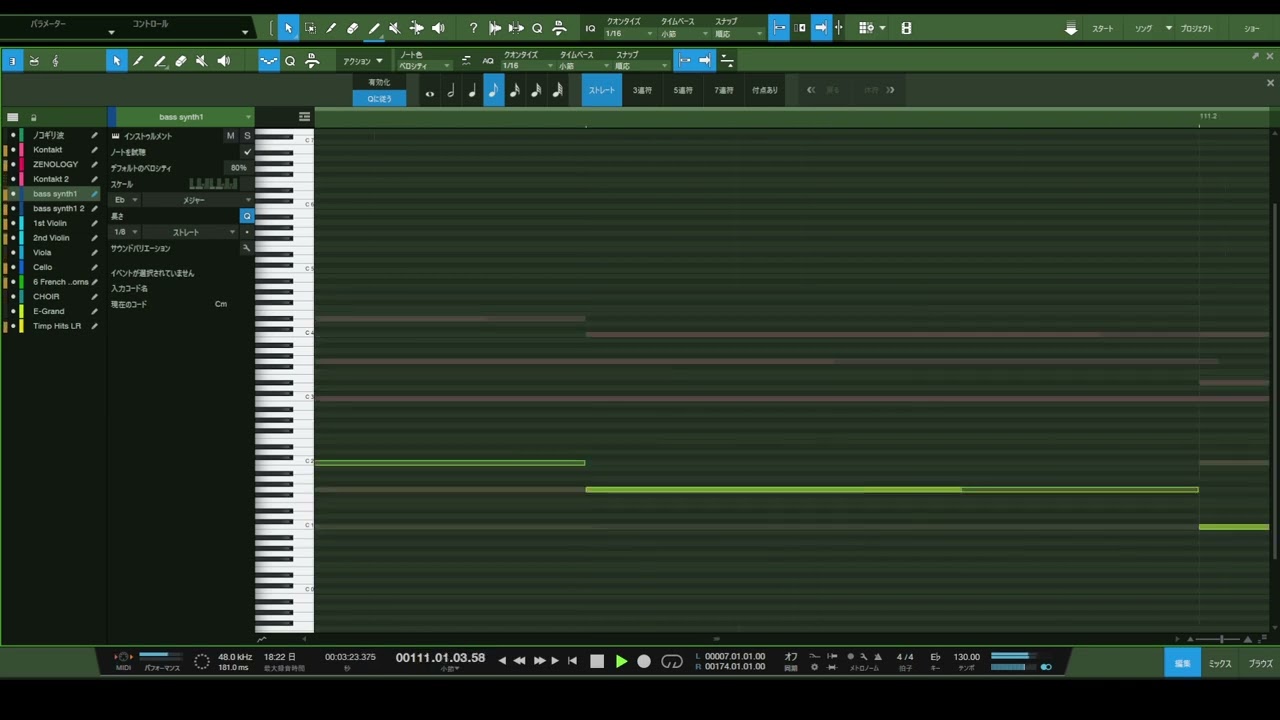Choose the whole note value
This screenshot has height=720, width=1280.
tap(430, 92)
